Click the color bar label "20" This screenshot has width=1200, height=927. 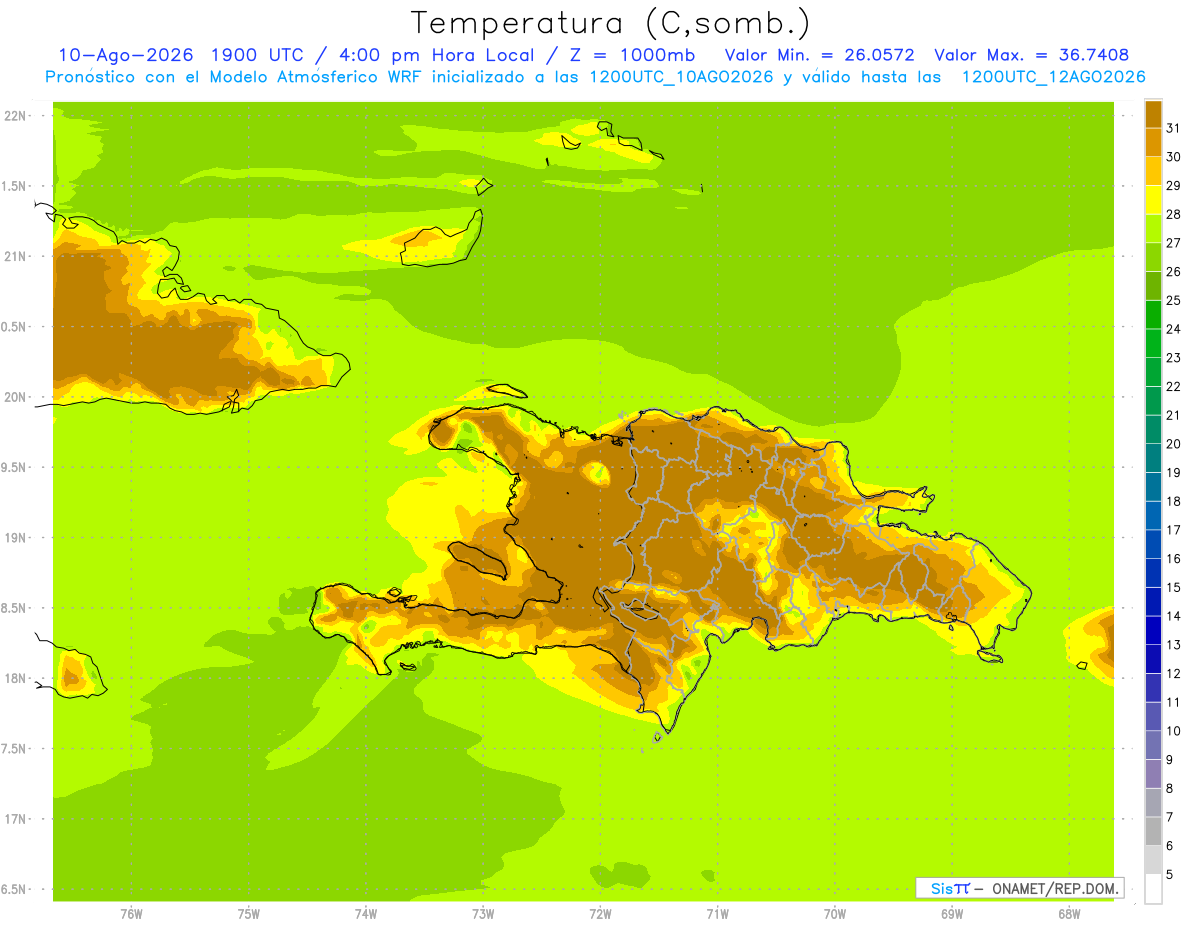coord(1174,444)
